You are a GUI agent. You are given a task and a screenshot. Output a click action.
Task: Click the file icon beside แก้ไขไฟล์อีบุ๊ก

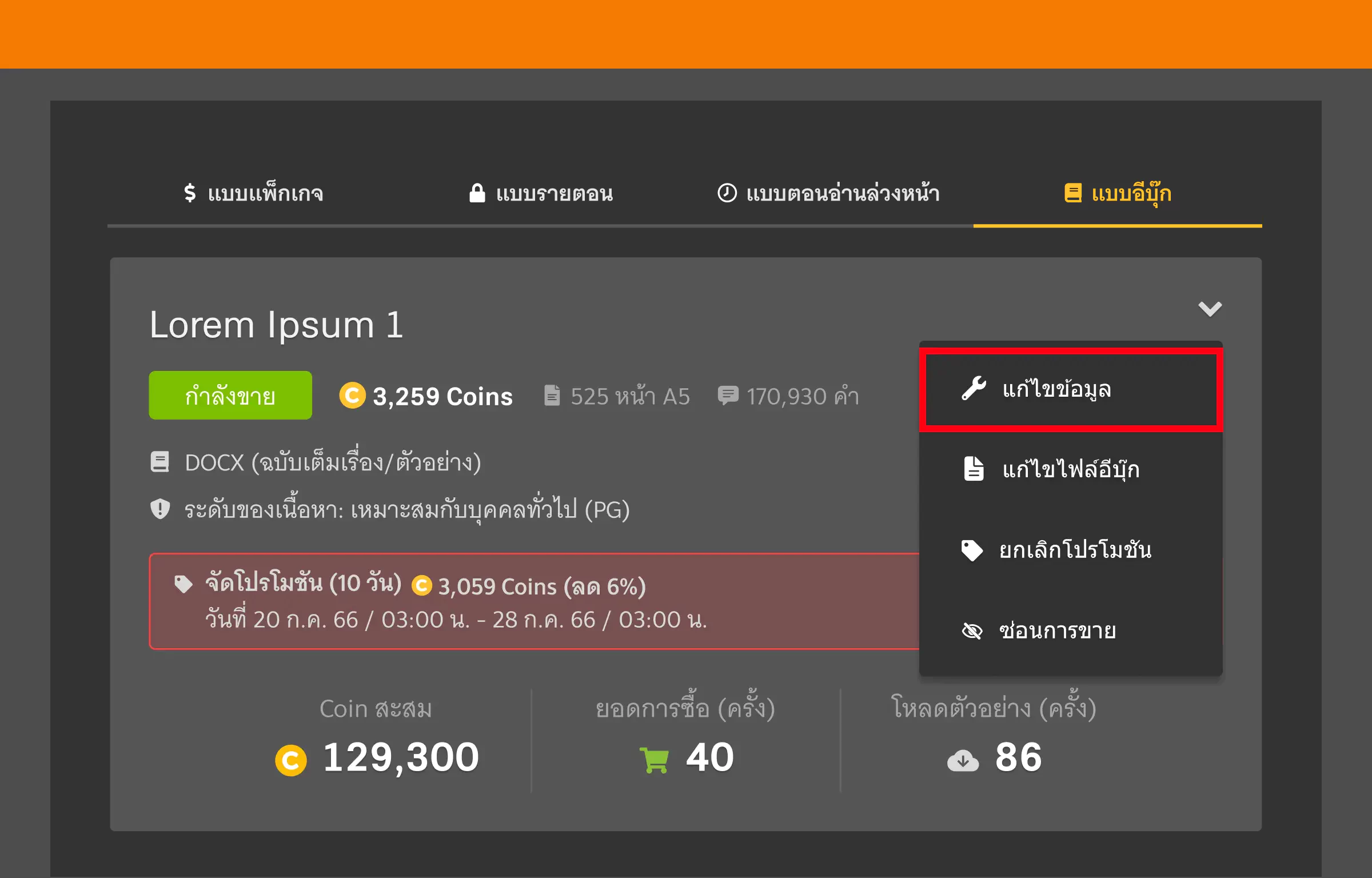pos(974,469)
